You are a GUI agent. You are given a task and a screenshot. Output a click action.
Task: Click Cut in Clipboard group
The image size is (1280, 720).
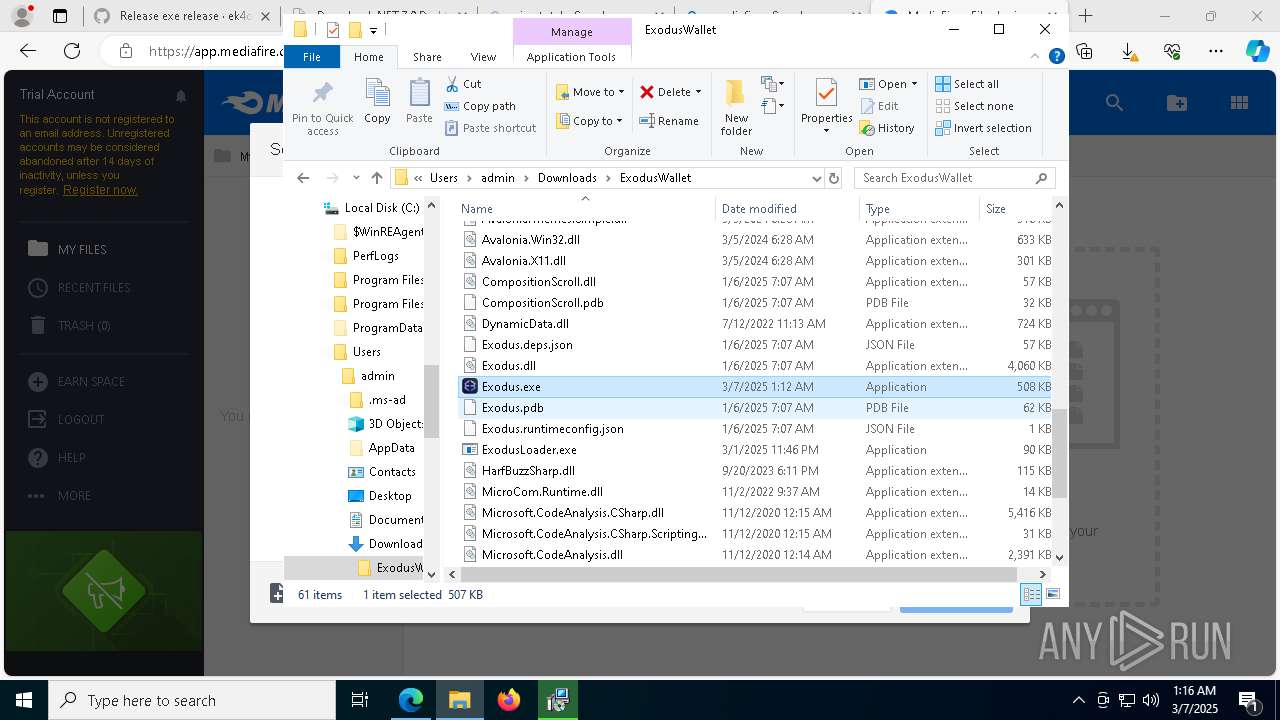(x=463, y=84)
